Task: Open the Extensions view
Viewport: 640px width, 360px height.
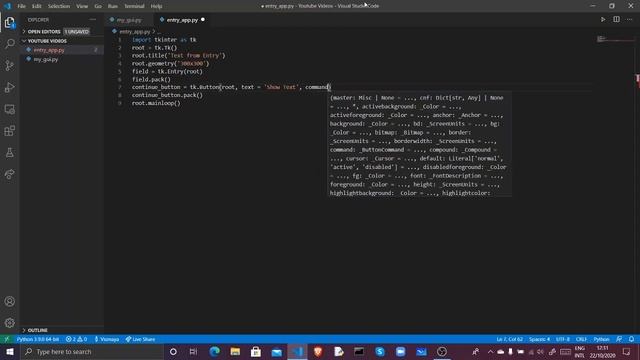Action: pyautogui.click(x=9, y=131)
